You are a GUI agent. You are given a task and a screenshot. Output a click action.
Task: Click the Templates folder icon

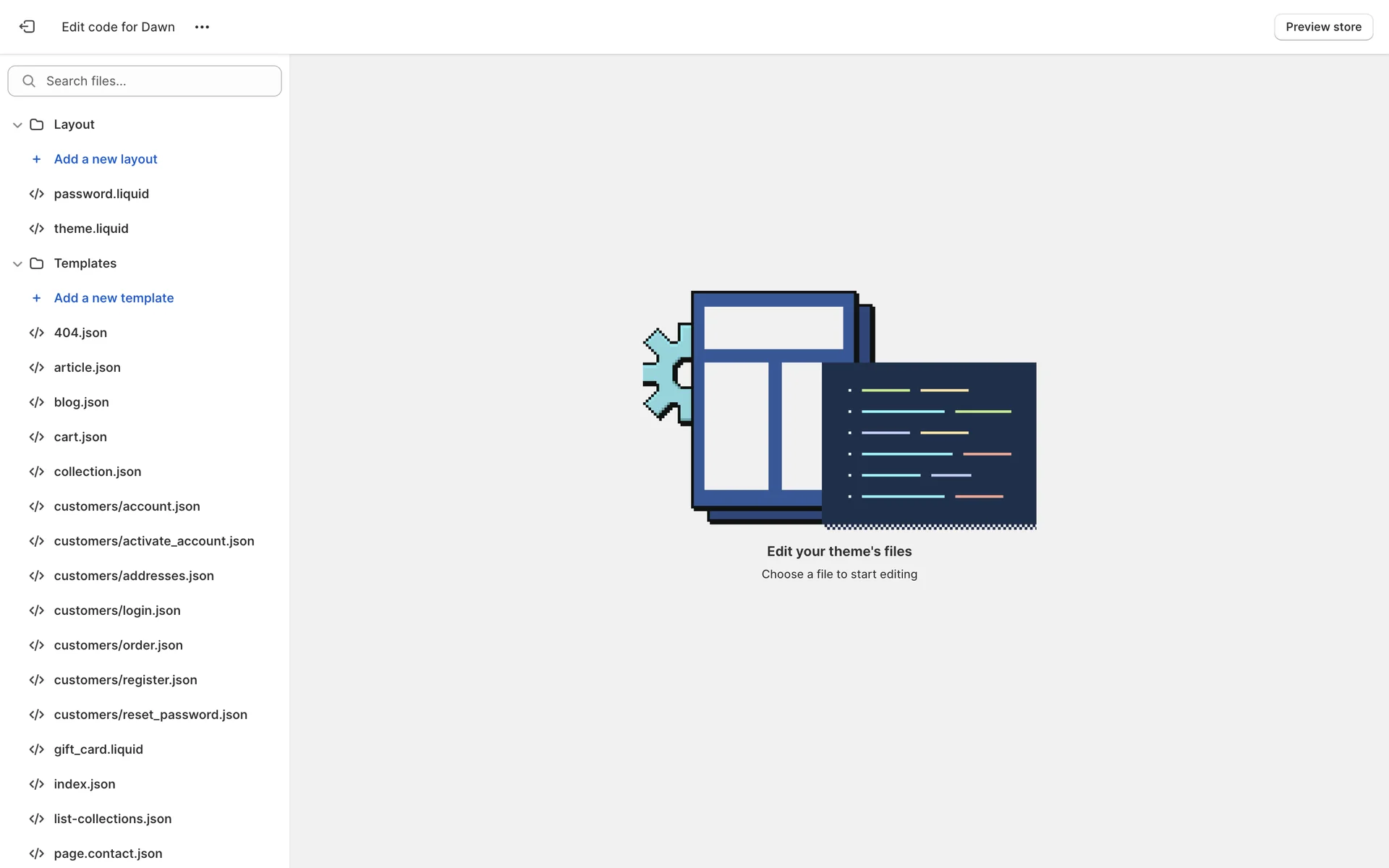37,263
